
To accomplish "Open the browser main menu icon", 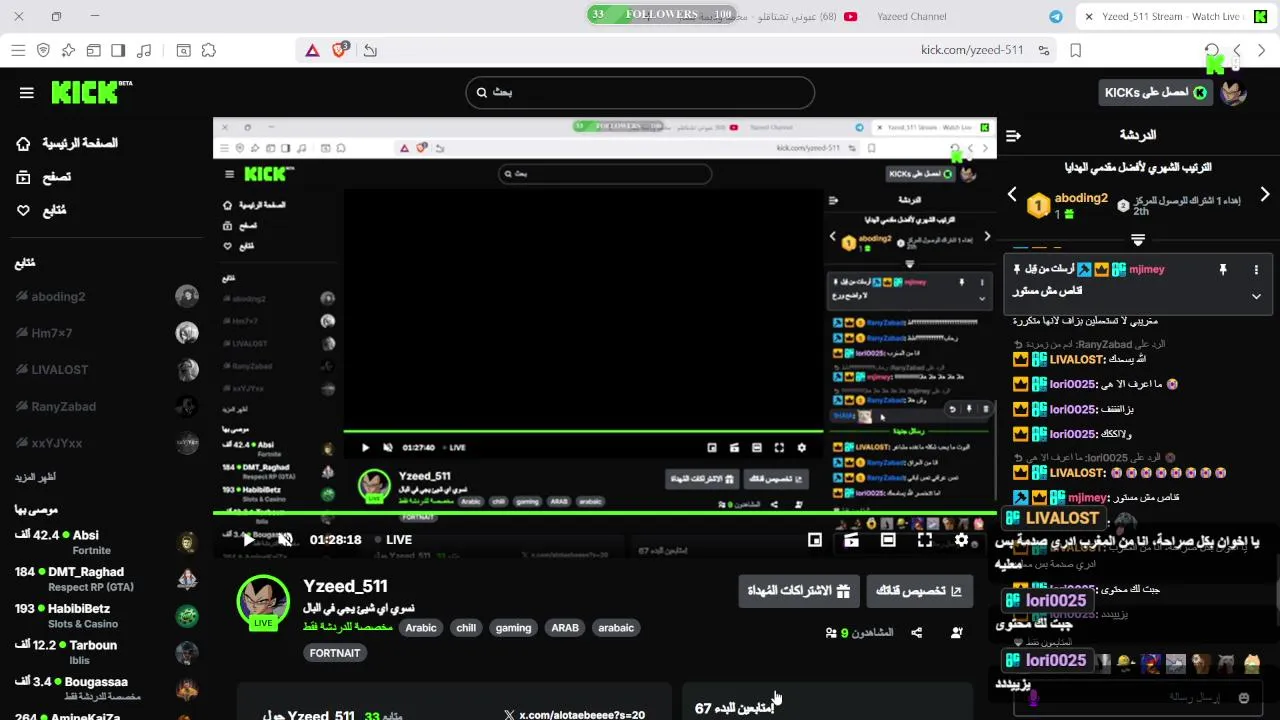I will click(x=18, y=50).
